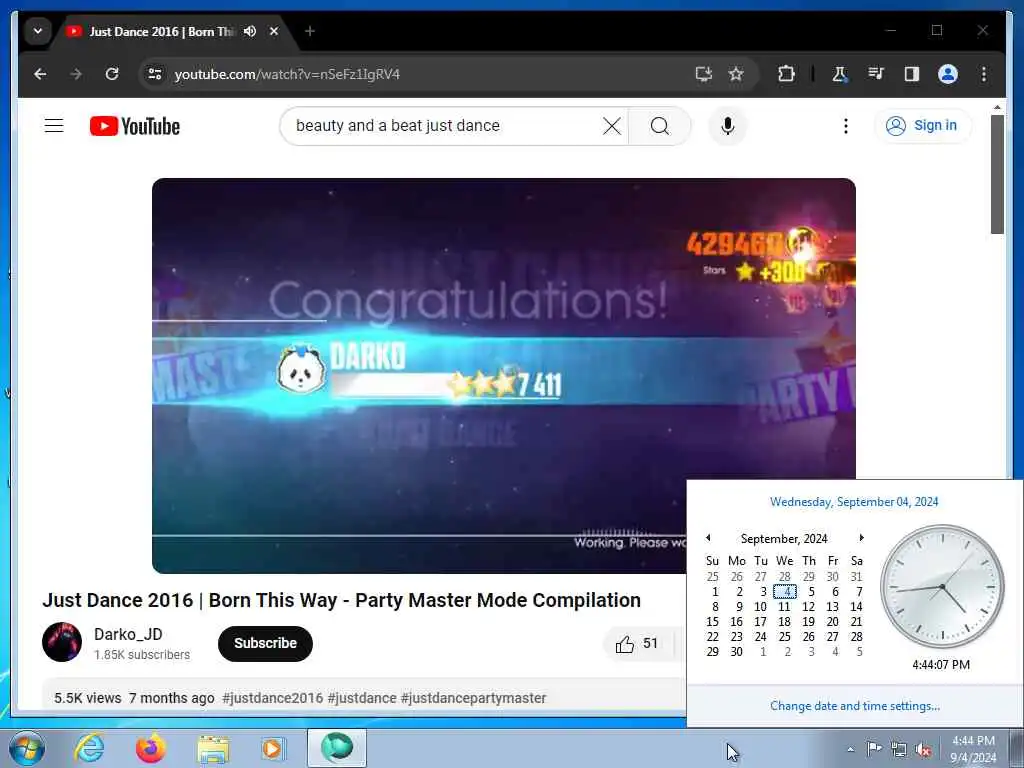Show hidden system tray icons

pyautogui.click(x=850, y=749)
